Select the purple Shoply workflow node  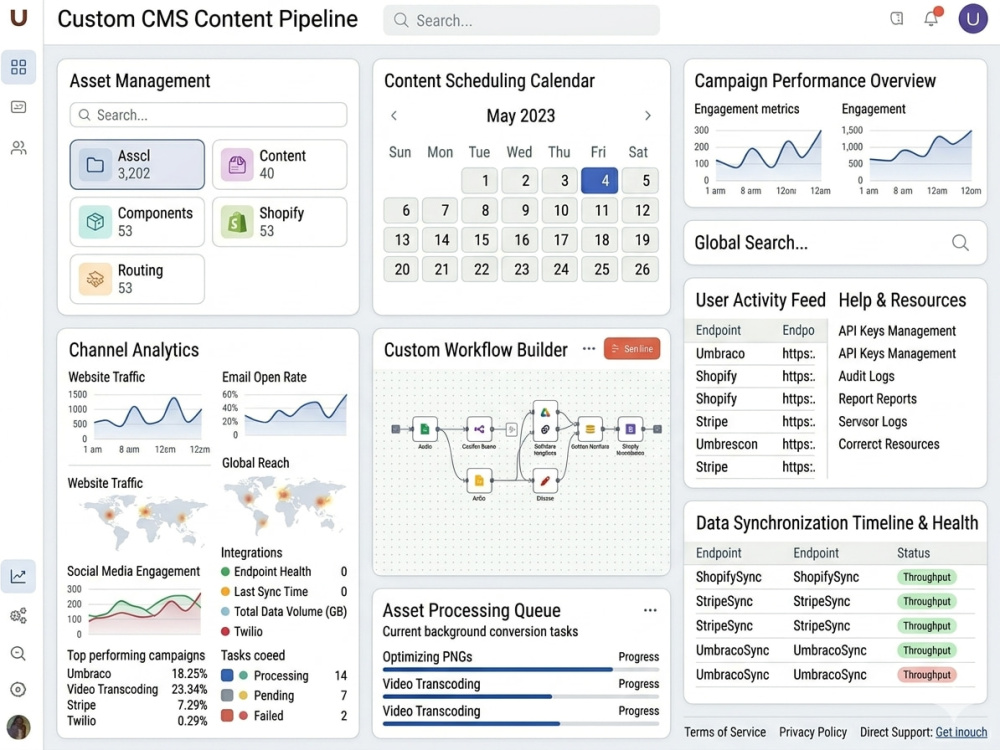(630, 429)
